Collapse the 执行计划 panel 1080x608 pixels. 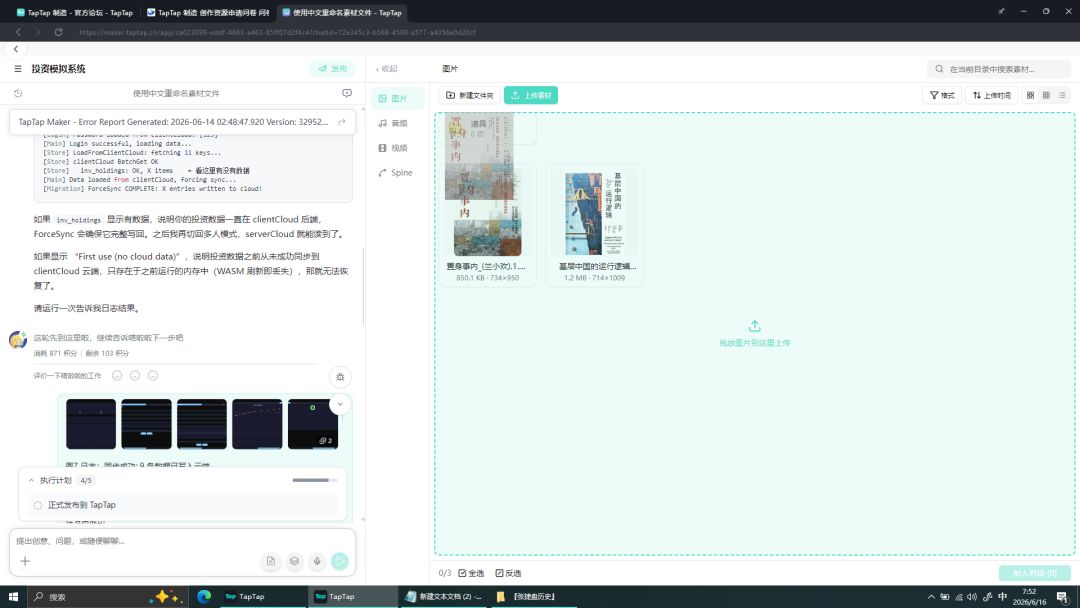click(x=31, y=481)
